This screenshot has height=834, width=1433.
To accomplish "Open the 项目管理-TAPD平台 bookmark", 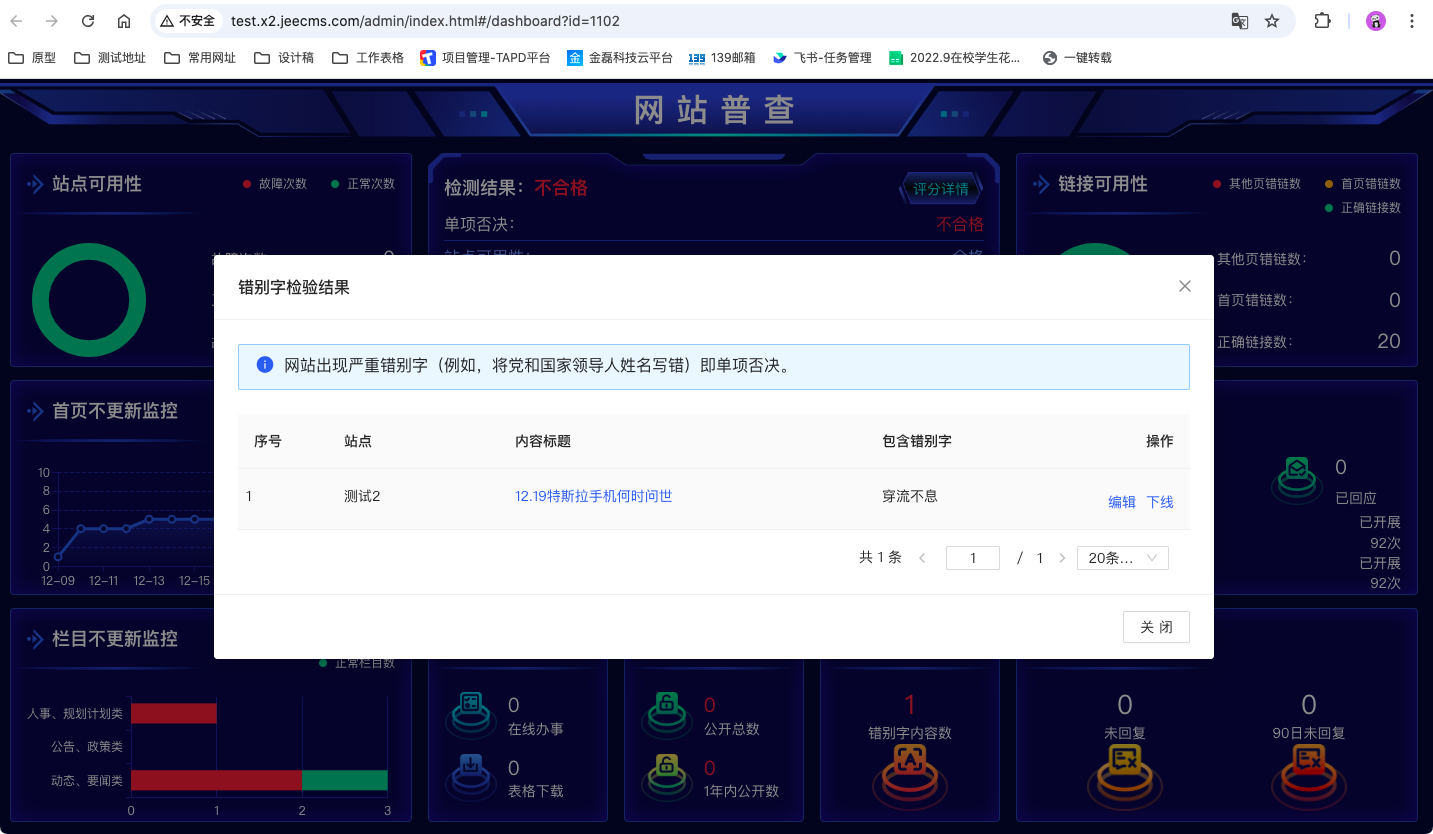I will [x=486, y=58].
